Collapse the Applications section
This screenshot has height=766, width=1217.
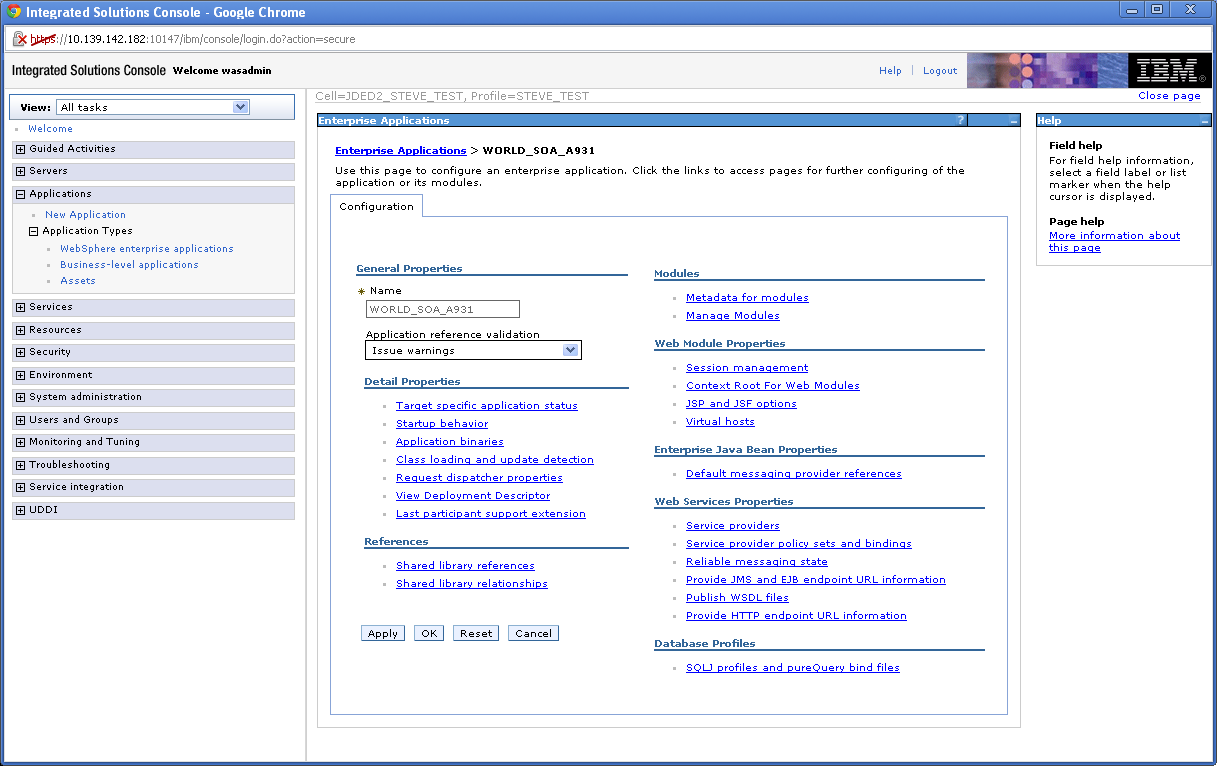(x=21, y=194)
